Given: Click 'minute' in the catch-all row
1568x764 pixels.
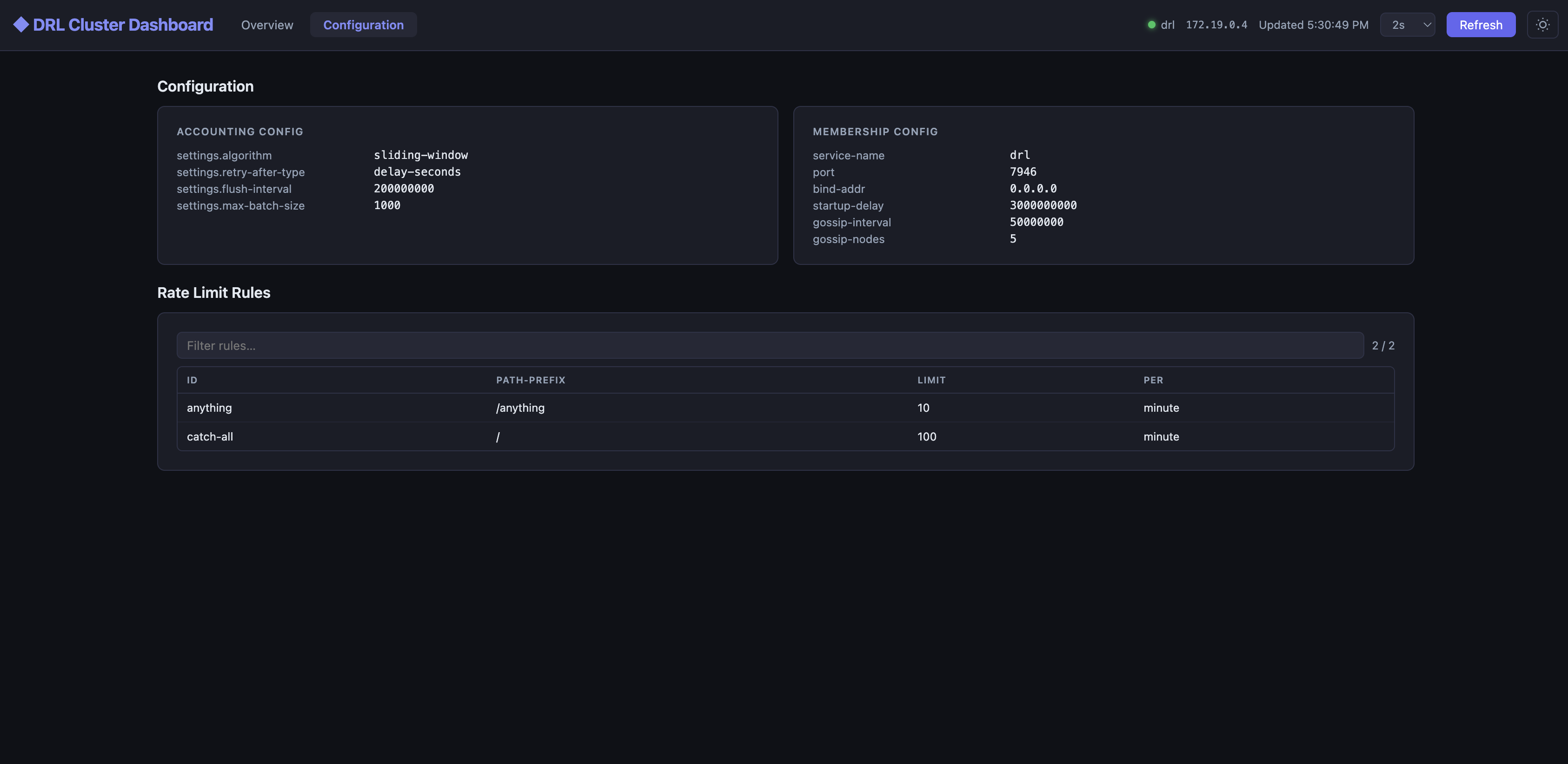Looking at the screenshot, I should [1161, 437].
